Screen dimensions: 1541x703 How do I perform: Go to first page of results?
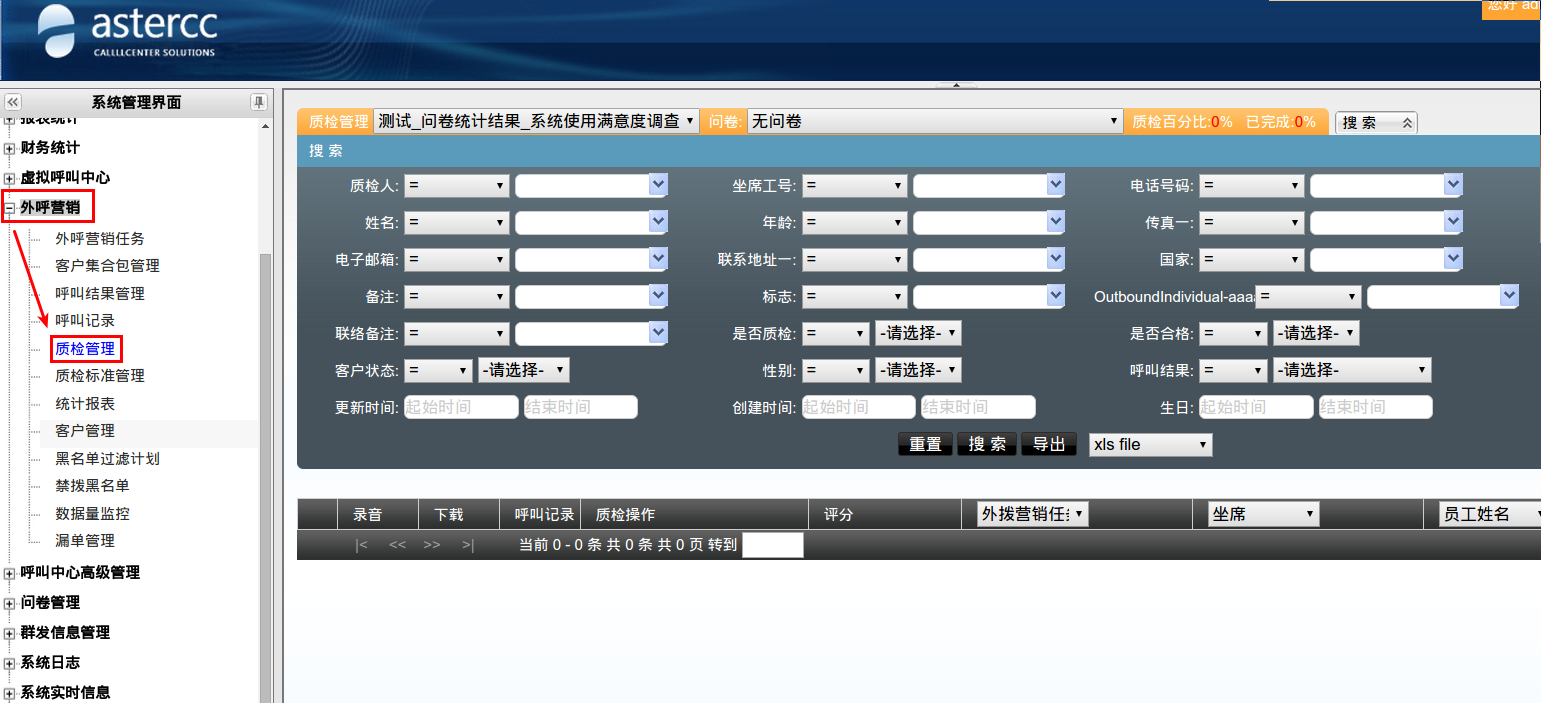pyautogui.click(x=361, y=545)
